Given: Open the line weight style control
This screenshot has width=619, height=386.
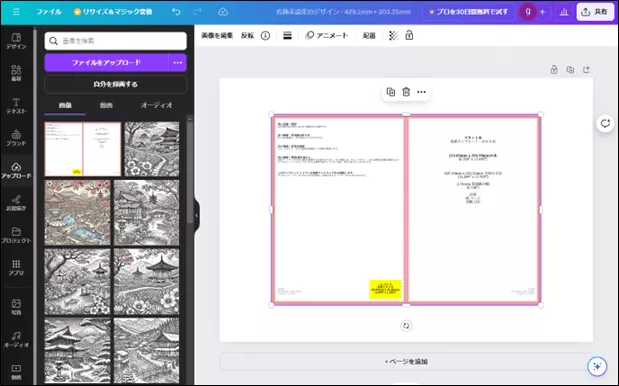Looking at the screenshot, I should click(287, 36).
